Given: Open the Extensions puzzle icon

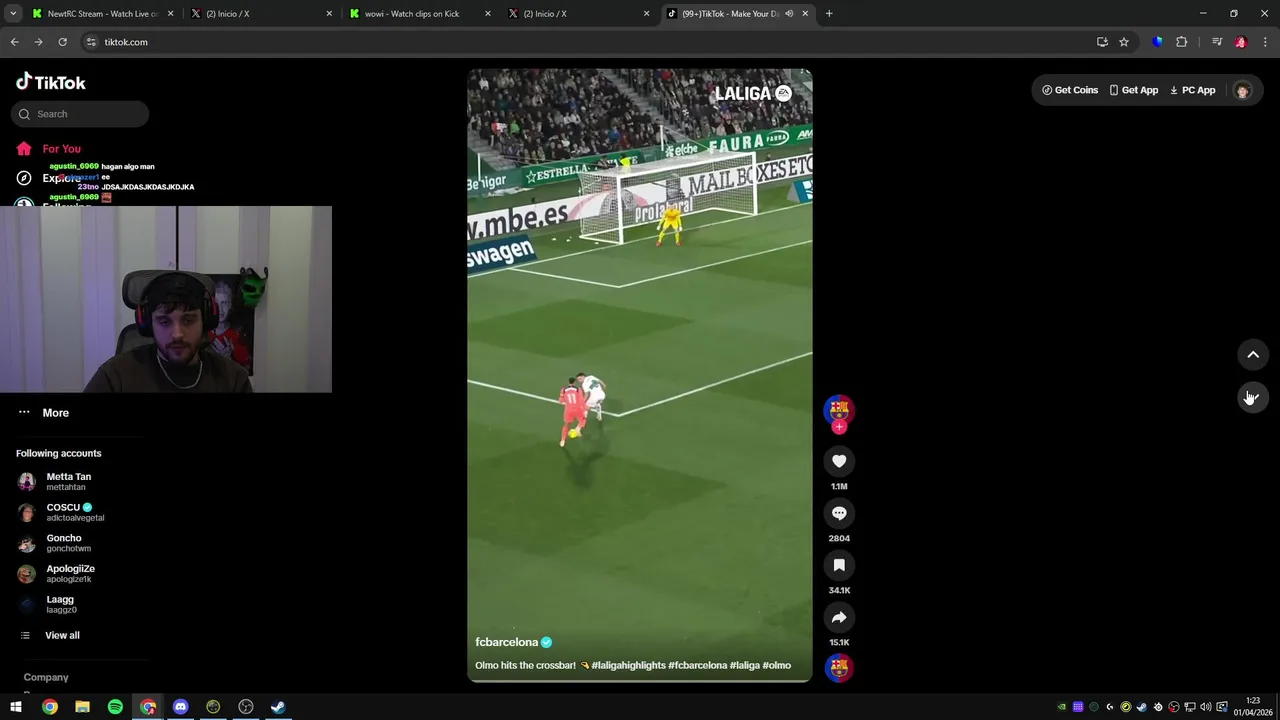Looking at the screenshot, I should (1182, 42).
